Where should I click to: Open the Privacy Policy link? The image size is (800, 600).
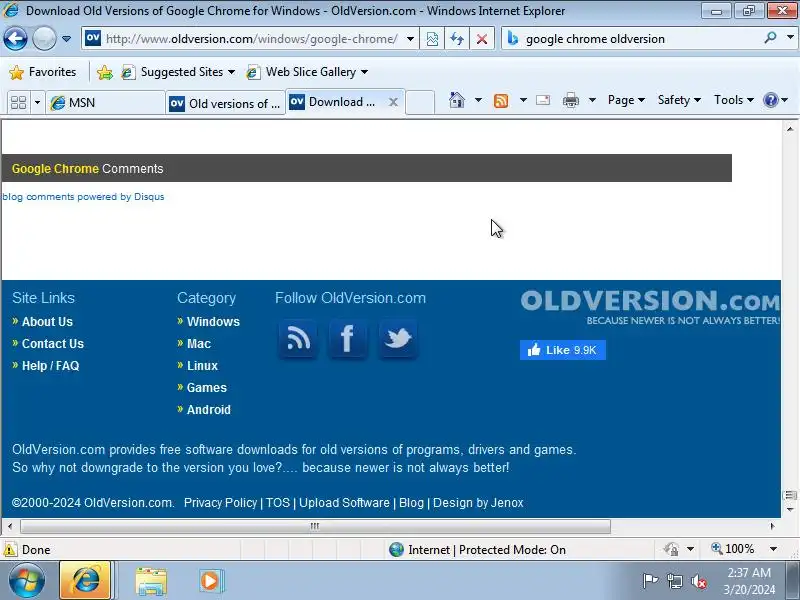point(220,503)
